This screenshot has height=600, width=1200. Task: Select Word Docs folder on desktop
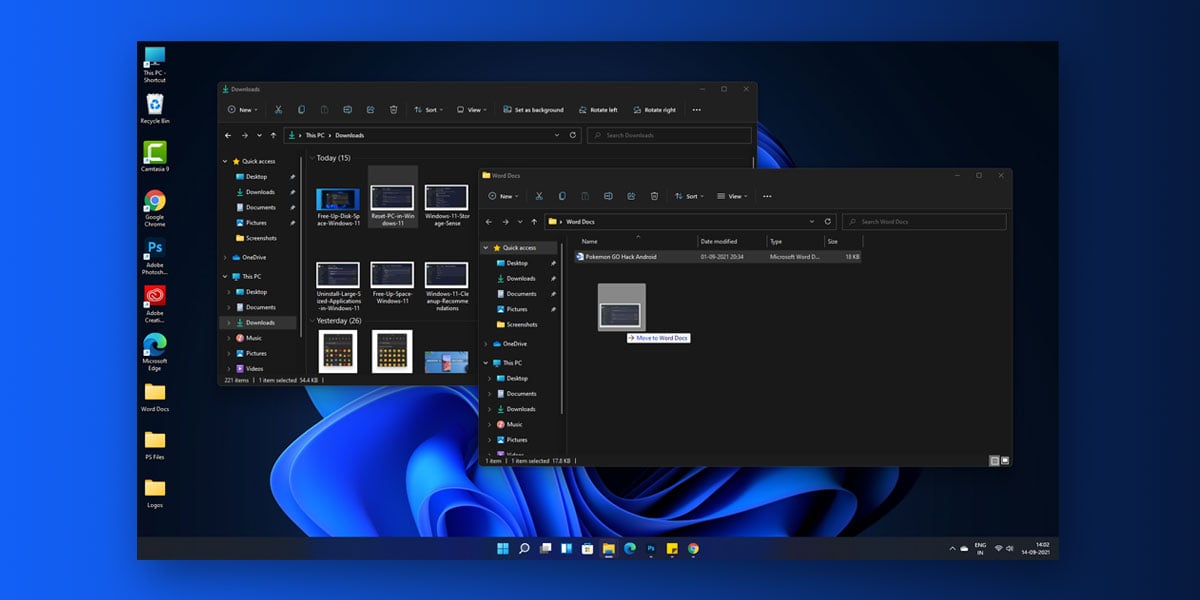pyautogui.click(x=155, y=396)
